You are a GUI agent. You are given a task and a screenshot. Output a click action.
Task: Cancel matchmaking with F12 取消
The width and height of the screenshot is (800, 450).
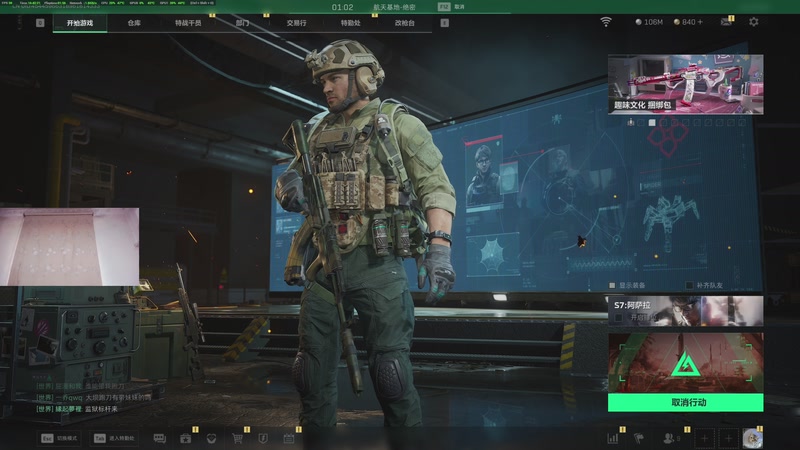[452, 7]
